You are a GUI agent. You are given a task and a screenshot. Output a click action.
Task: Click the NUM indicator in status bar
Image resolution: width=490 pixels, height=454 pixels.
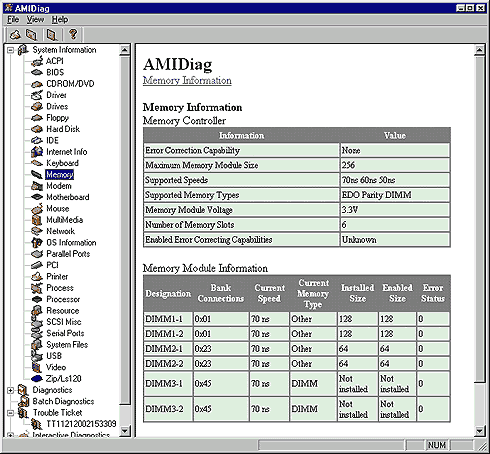pyautogui.click(x=437, y=445)
